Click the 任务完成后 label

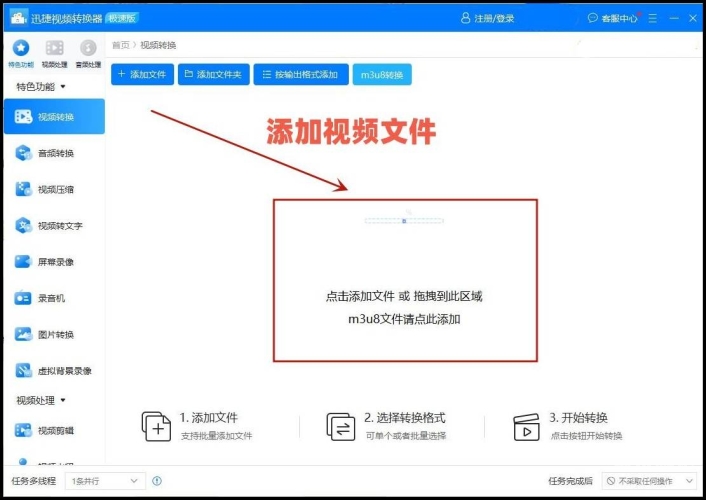(570, 481)
